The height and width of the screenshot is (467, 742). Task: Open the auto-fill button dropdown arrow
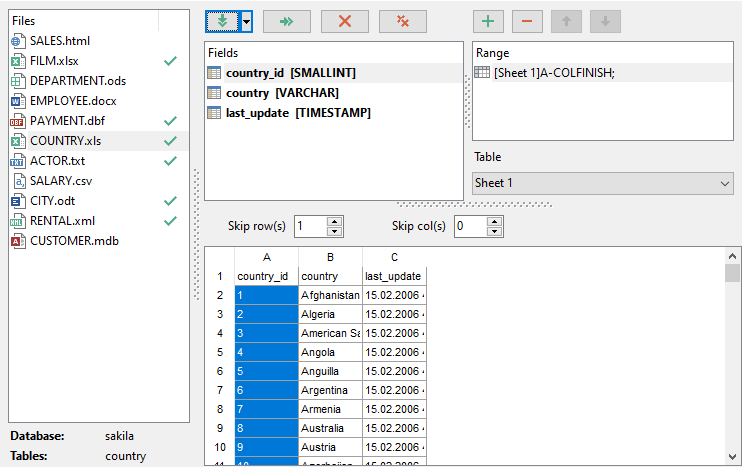[x=245, y=21]
